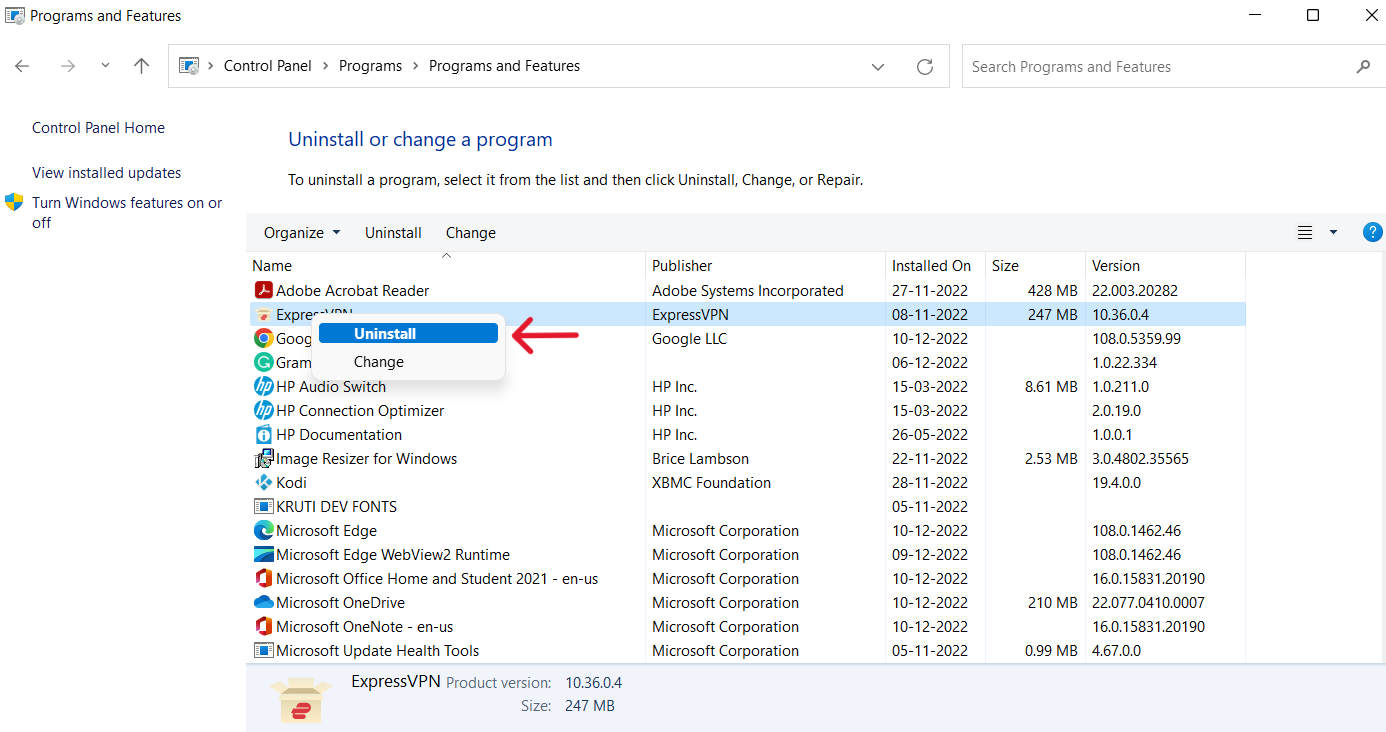The image size is (1386, 732).
Task: Click the Programs breadcrumb
Action: [370, 66]
